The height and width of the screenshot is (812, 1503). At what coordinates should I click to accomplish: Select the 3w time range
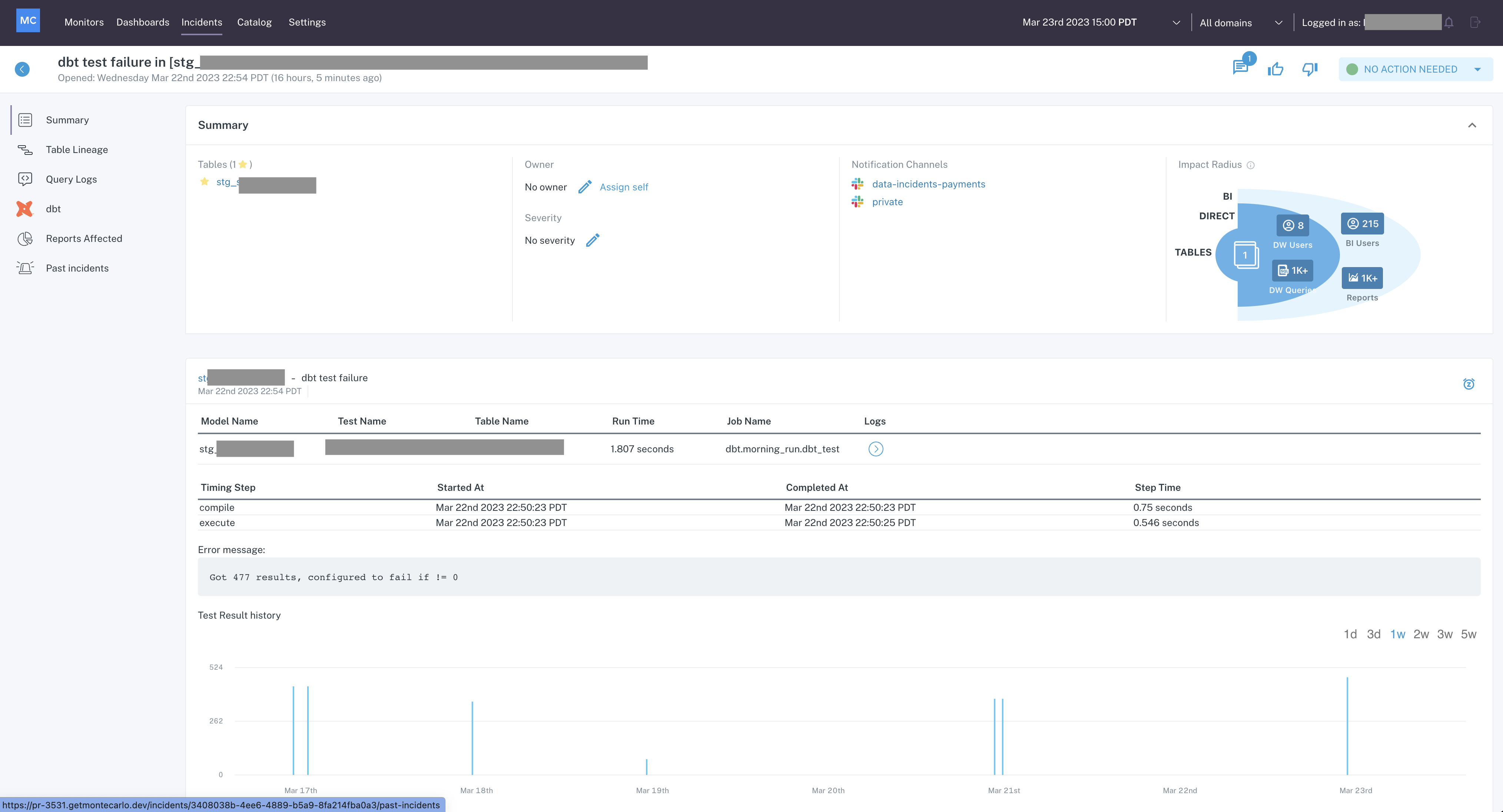coord(1445,634)
